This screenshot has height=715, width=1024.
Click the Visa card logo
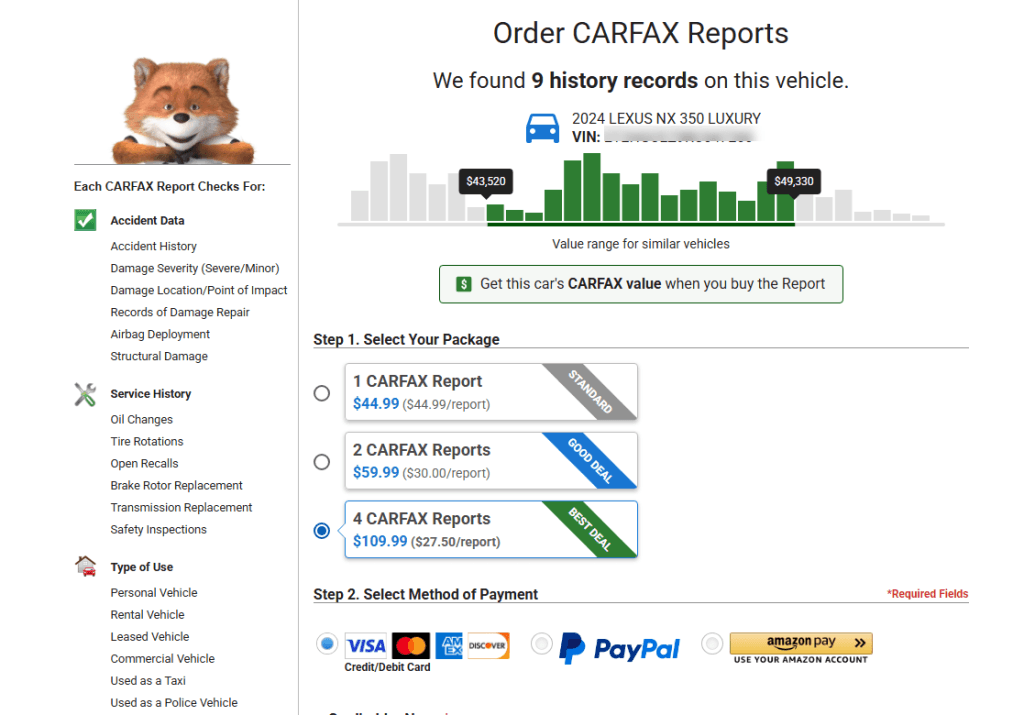(366, 646)
